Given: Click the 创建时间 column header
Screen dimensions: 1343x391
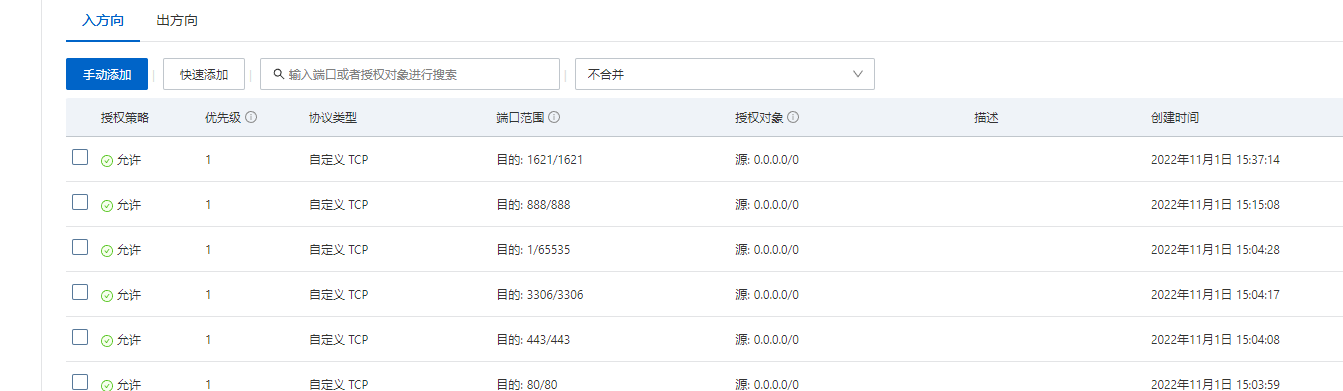Looking at the screenshot, I should [1175, 117].
